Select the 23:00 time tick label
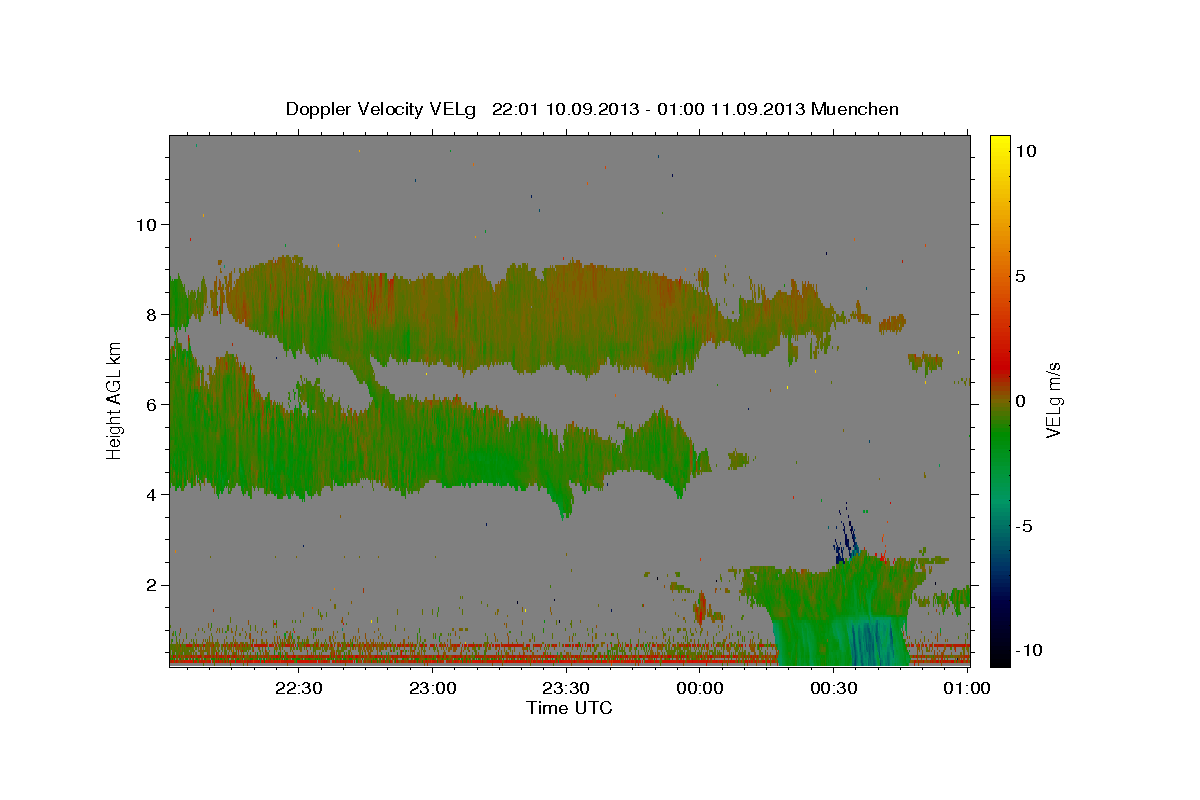1200x800 pixels. point(432,688)
